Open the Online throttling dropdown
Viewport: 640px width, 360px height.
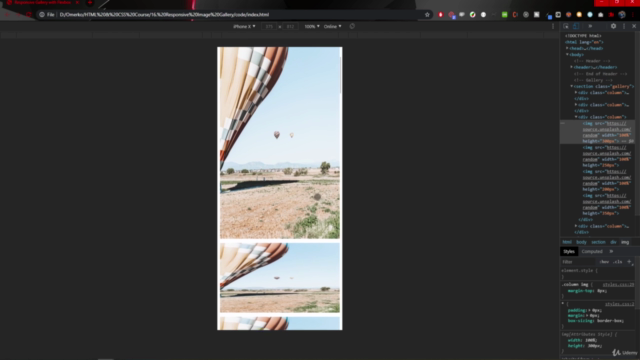[x=332, y=27]
